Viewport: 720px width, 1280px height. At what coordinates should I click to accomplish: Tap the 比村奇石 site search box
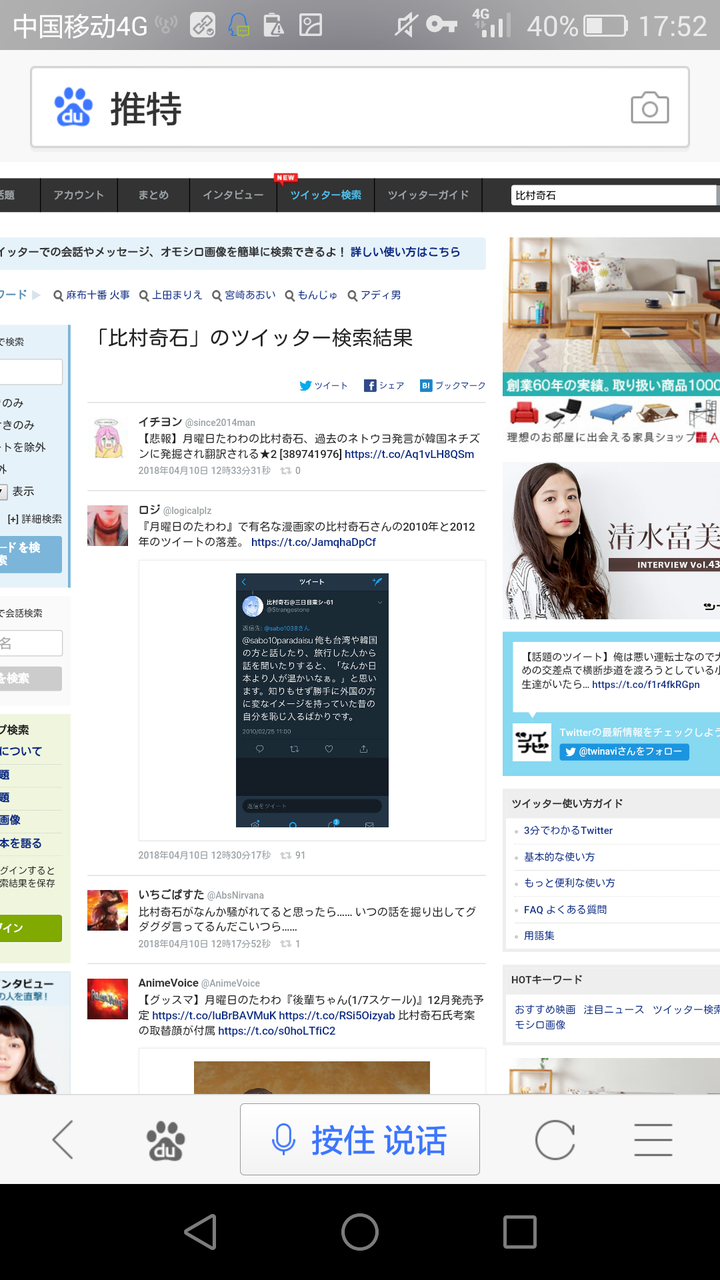pyautogui.click(x=613, y=196)
